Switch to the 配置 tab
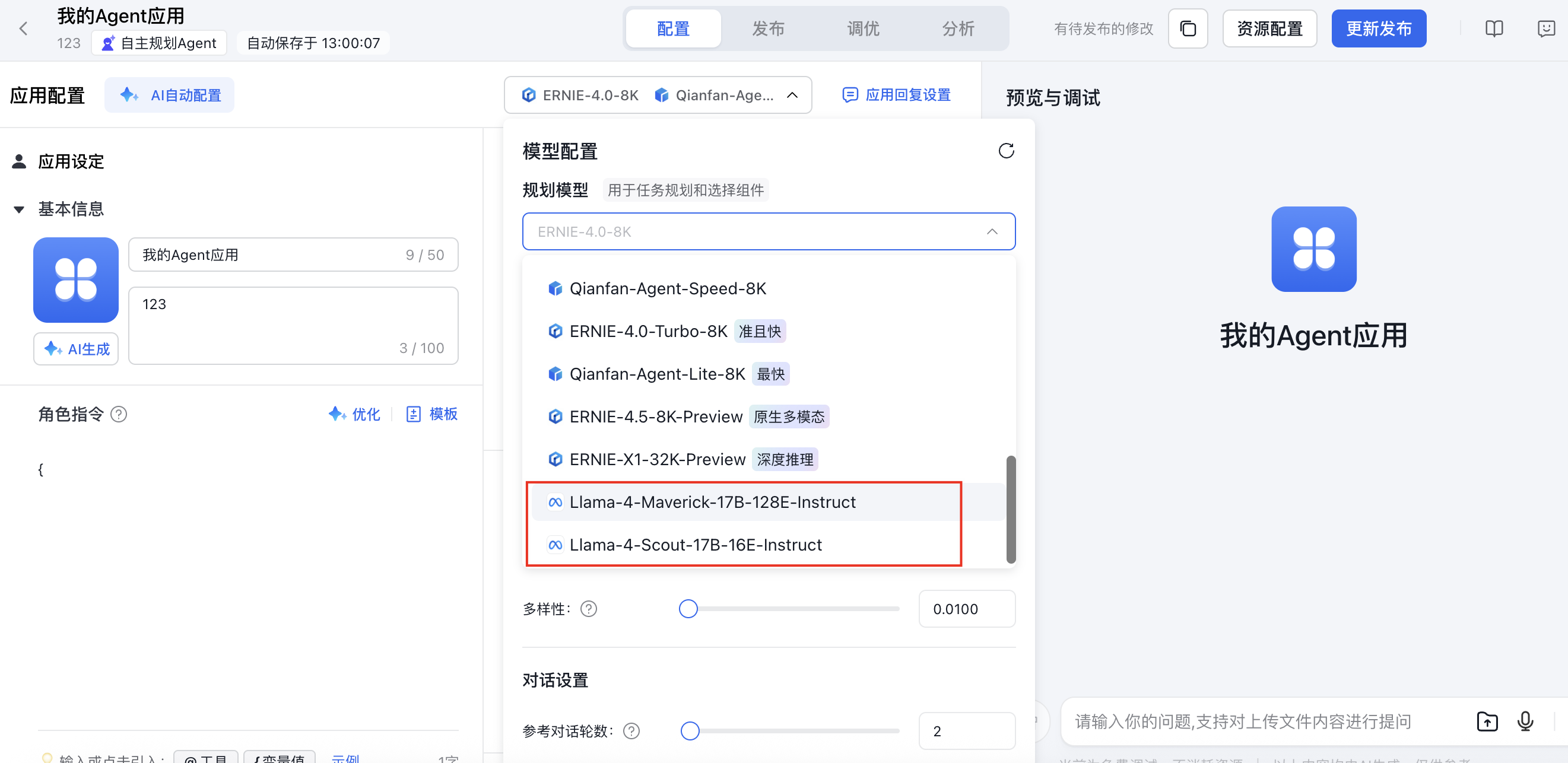1568x763 pixels. 673,28
